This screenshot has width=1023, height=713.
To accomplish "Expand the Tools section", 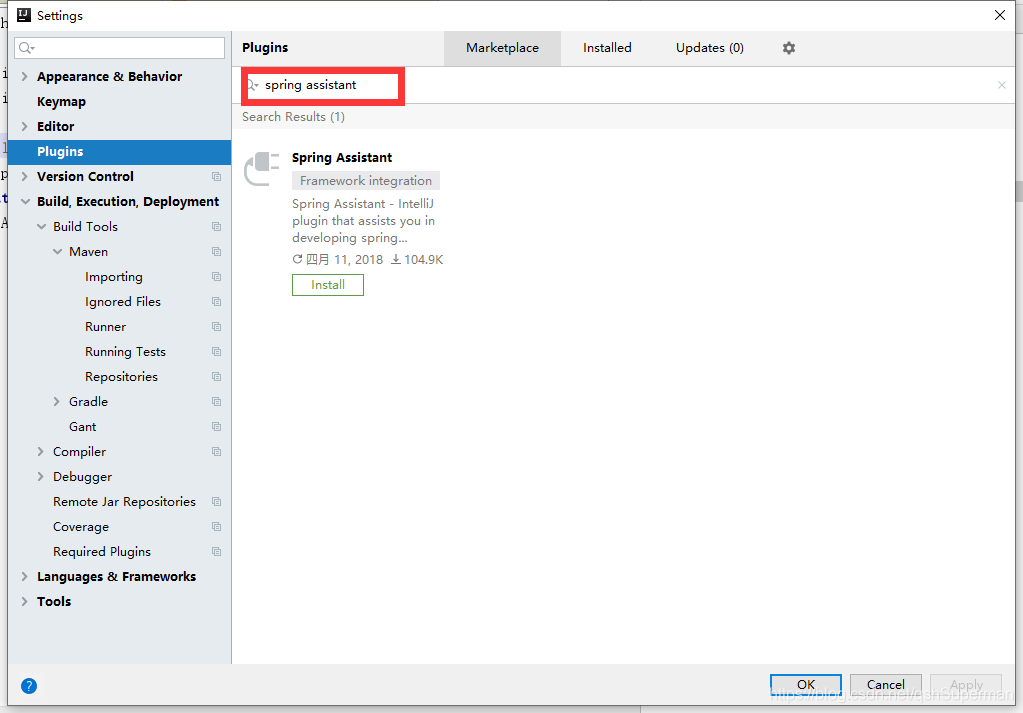I will point(24,601).
